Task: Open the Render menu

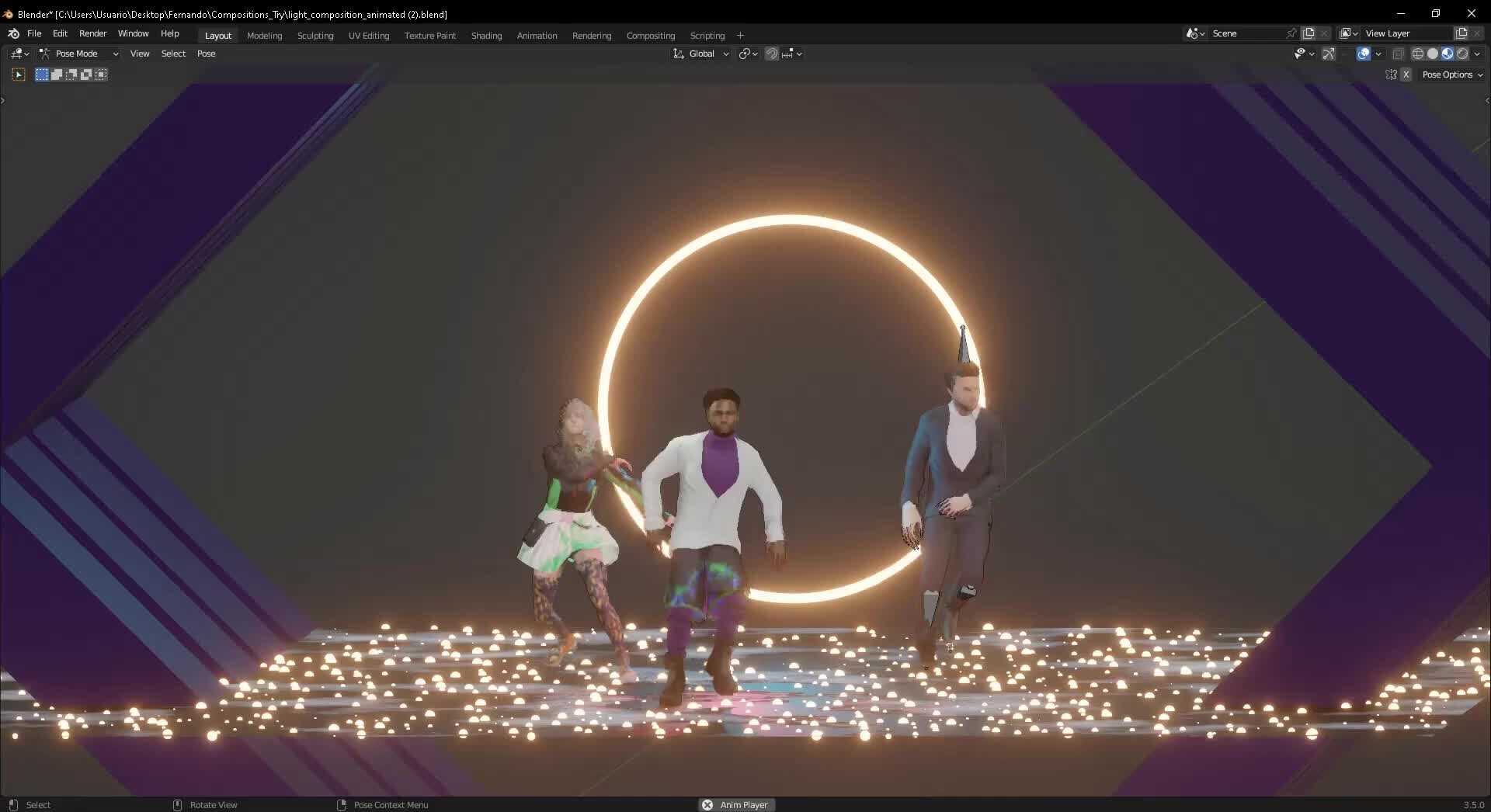Action: point(93,33)
